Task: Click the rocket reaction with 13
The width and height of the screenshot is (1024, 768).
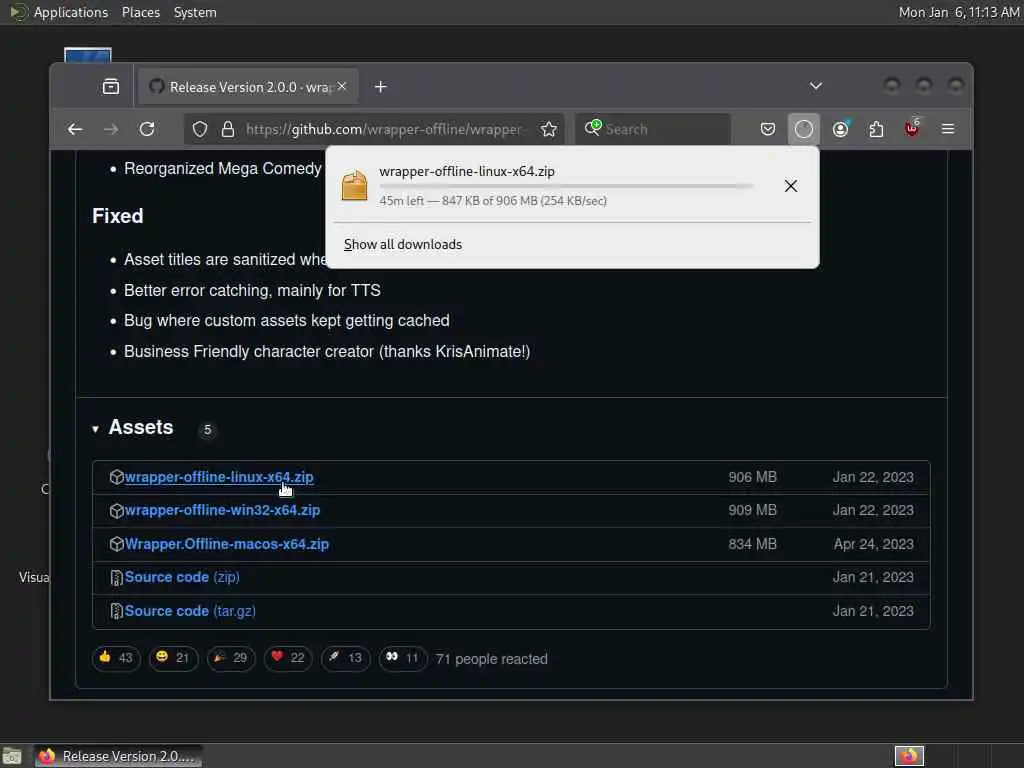Action: (345, 658)
